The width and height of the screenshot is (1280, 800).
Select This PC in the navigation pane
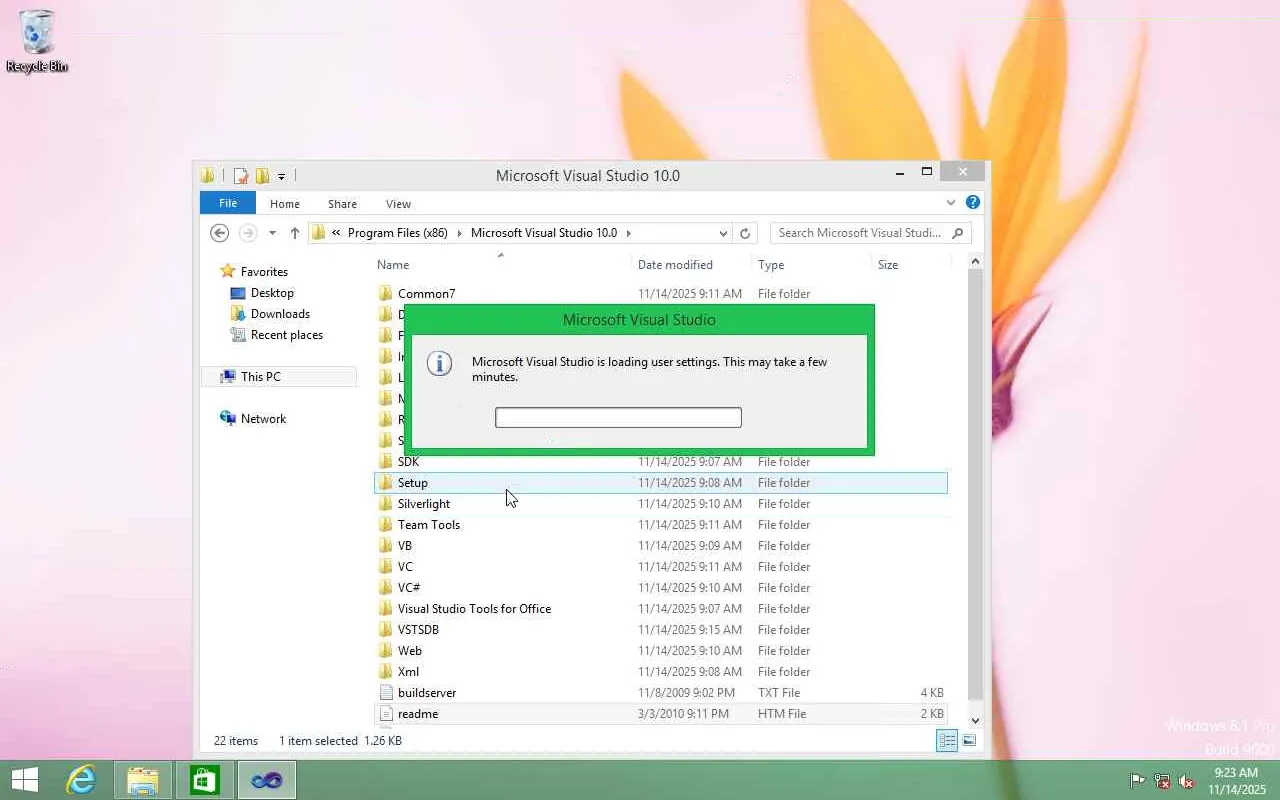(x=260, y=377)
